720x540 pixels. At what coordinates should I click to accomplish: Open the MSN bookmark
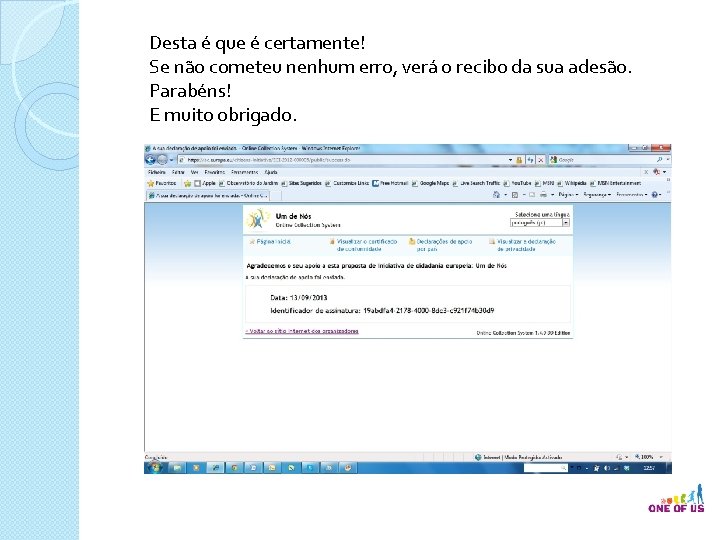[x=545, y=183]
